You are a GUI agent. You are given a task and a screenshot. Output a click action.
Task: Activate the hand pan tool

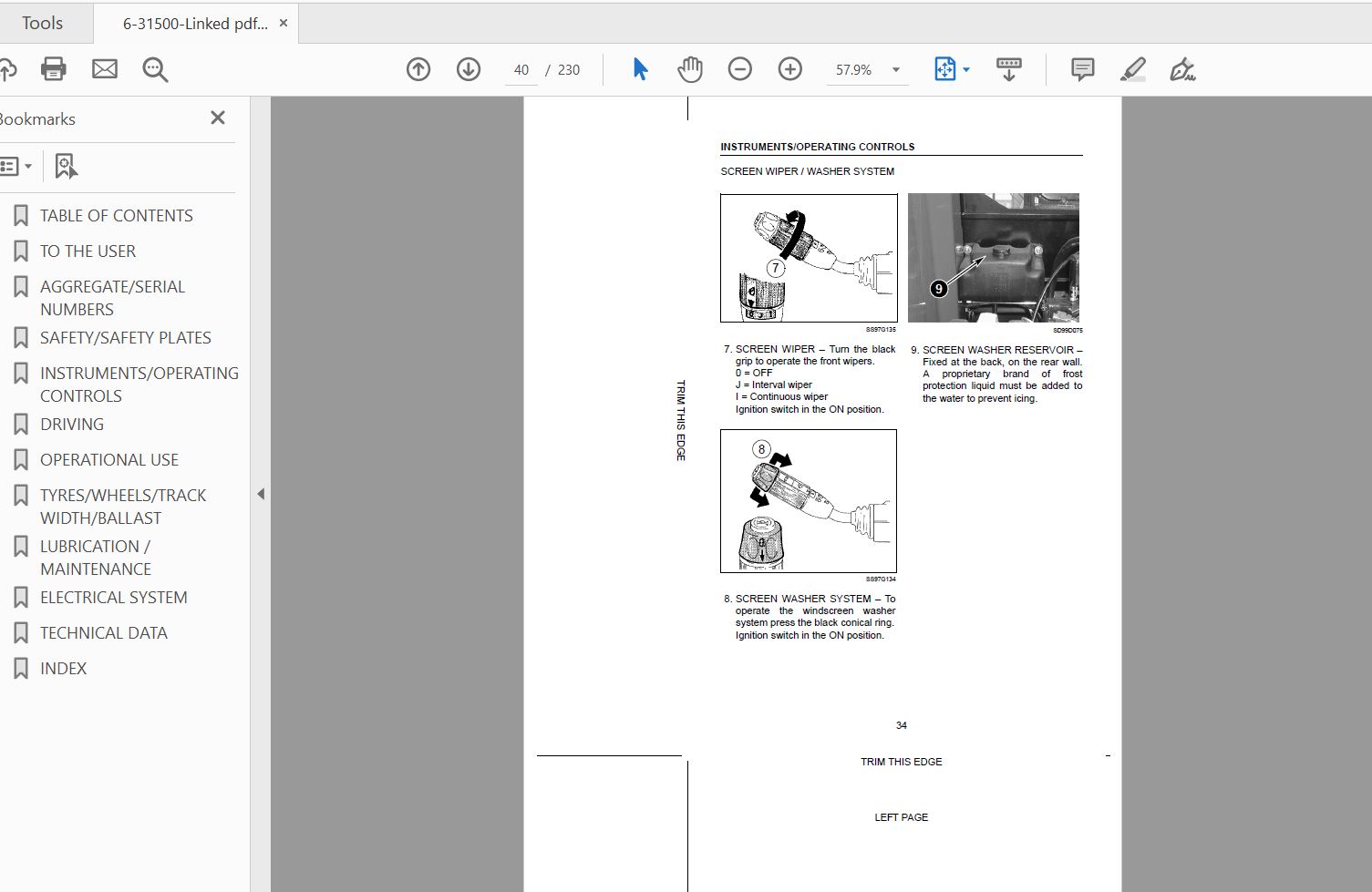click(690, 69)
